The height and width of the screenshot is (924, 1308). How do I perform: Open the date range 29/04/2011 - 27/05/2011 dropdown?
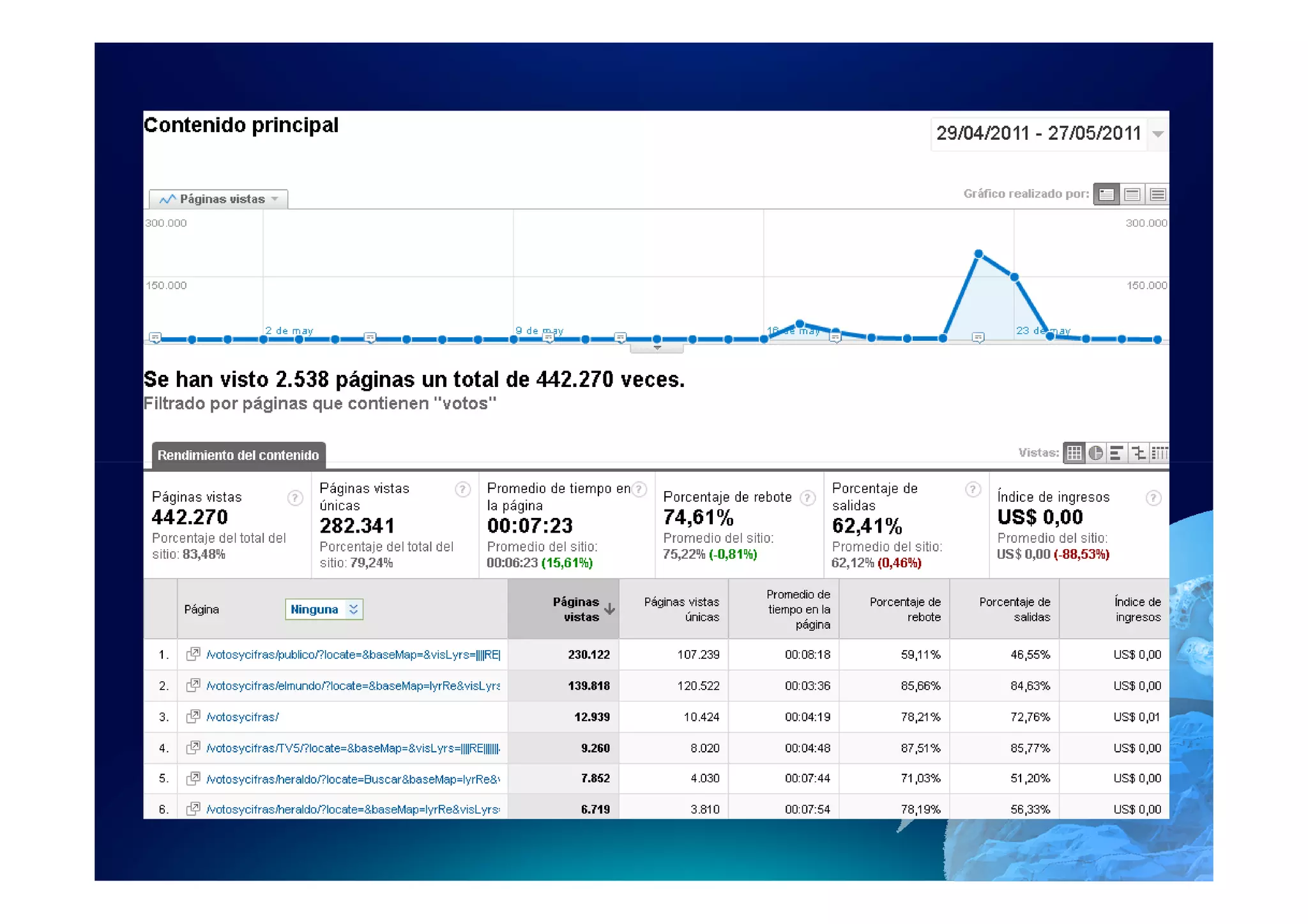point(1157,134)
